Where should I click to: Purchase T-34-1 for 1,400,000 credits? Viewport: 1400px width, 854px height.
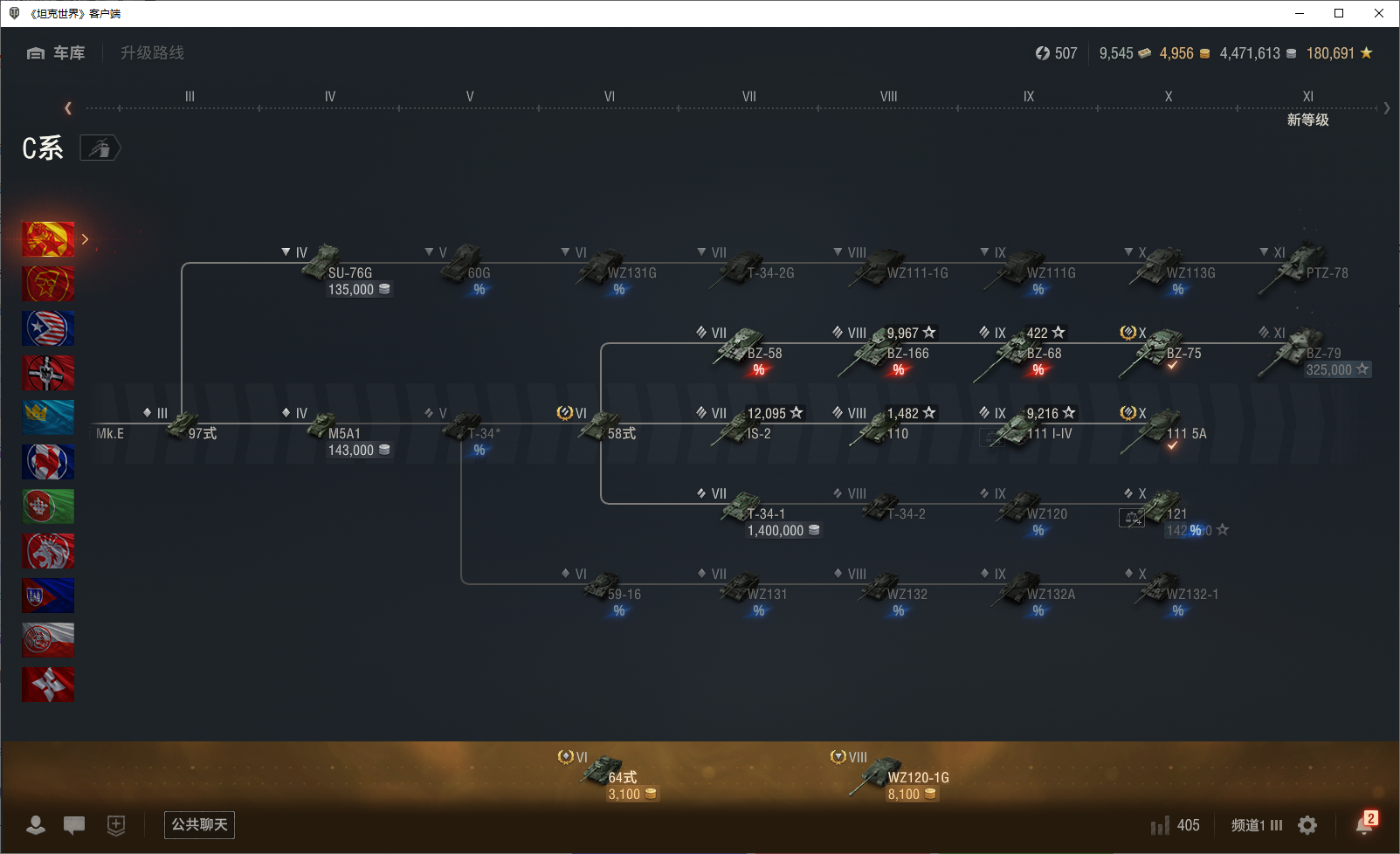click(x=783, y=531)
